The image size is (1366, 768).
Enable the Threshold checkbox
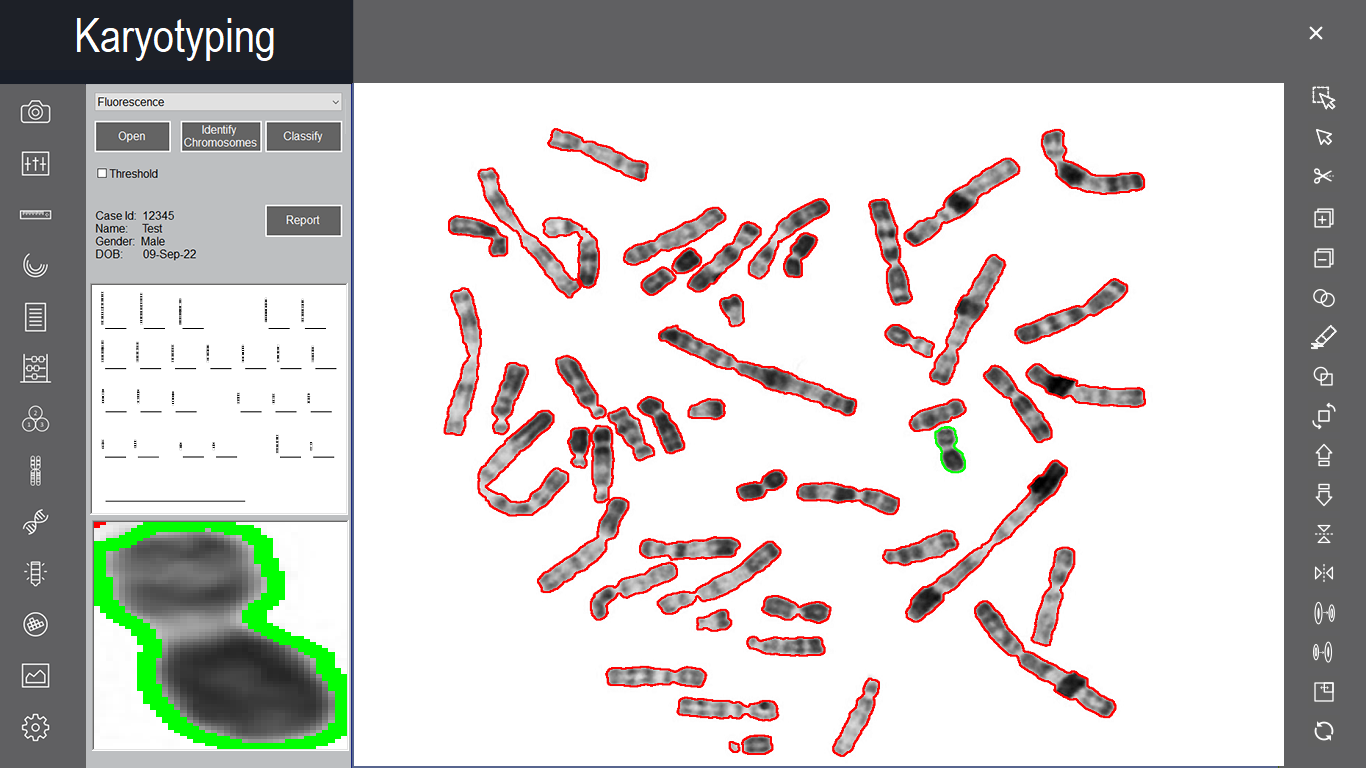point(102,173)
